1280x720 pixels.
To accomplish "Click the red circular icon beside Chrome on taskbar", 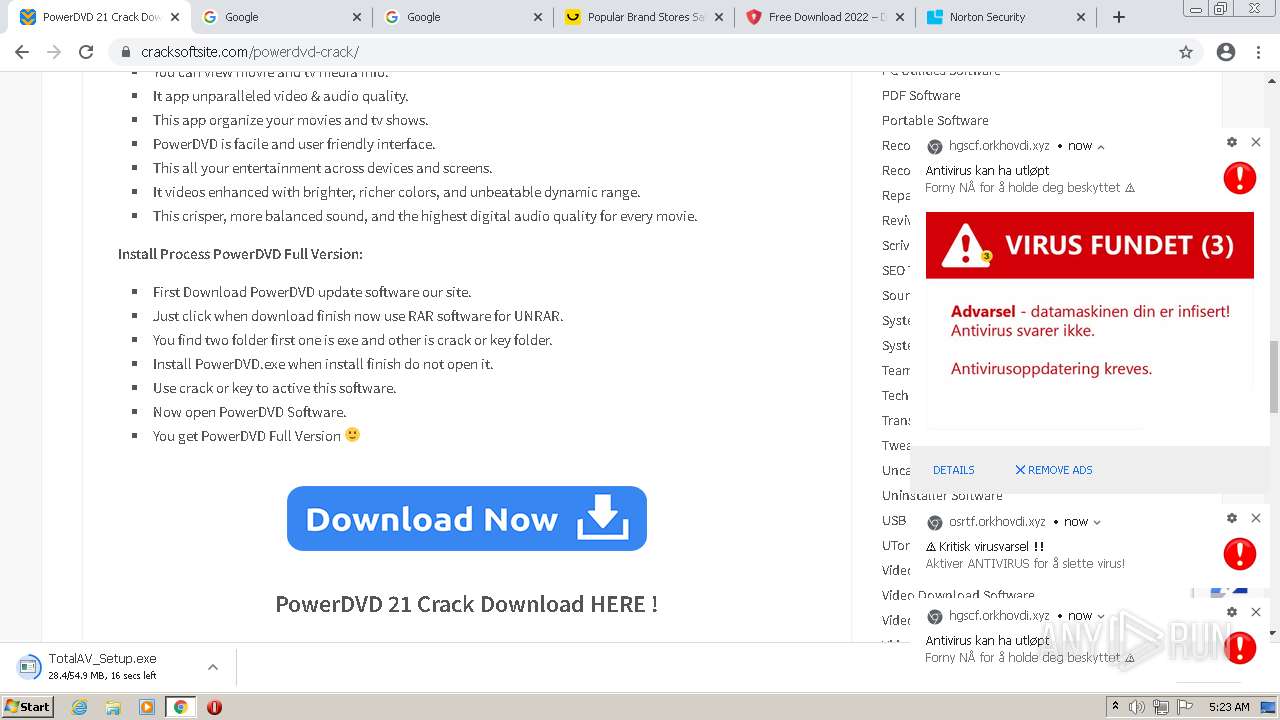I will pyautogui.click(x=214, y=707).
